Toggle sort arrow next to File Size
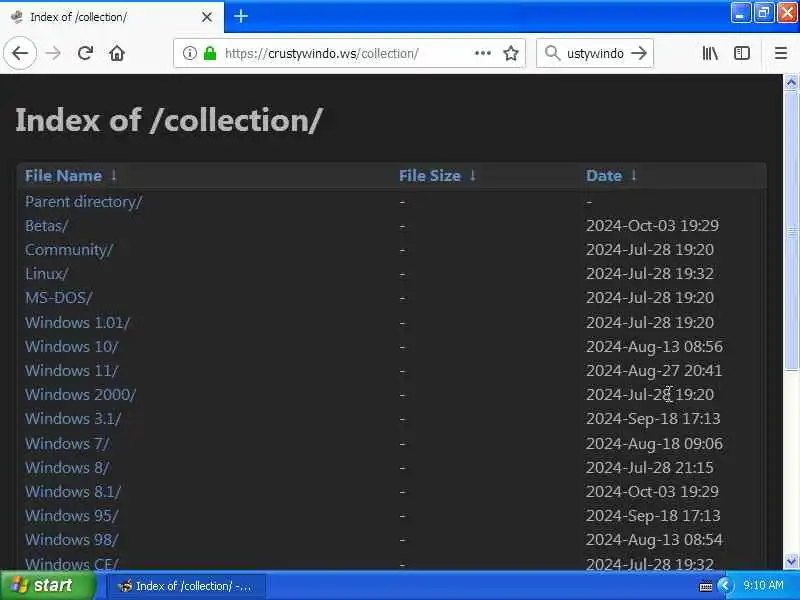This screenshot has width=800, height=600. tap(473, 175)
